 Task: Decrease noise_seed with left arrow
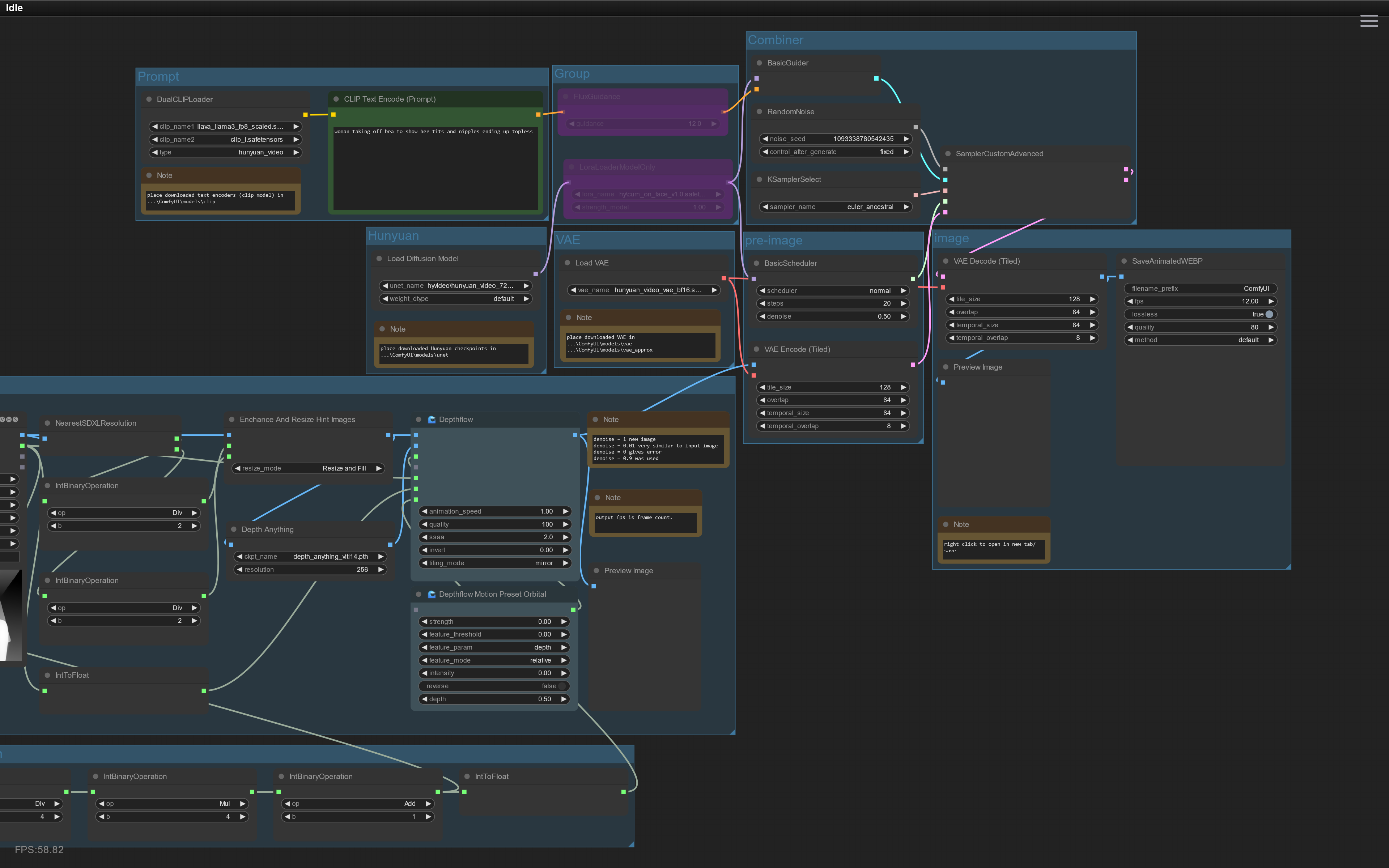pos(765,139)
